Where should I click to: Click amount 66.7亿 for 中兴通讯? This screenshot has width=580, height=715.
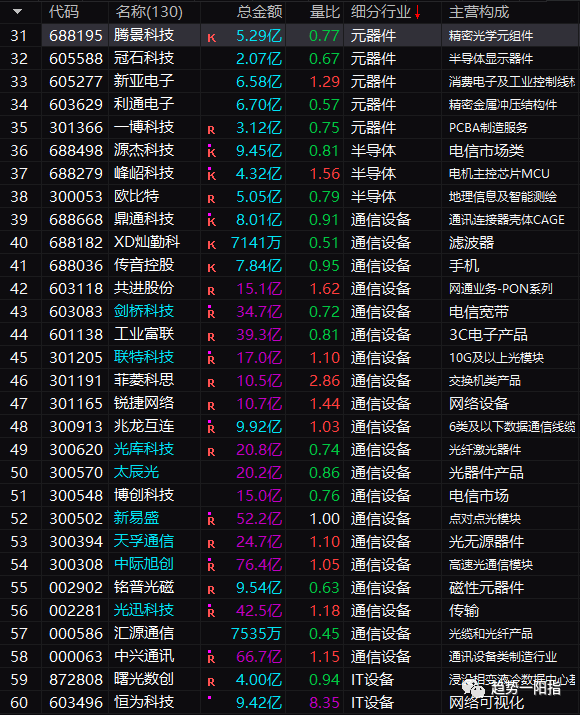(x=259, y=657)
